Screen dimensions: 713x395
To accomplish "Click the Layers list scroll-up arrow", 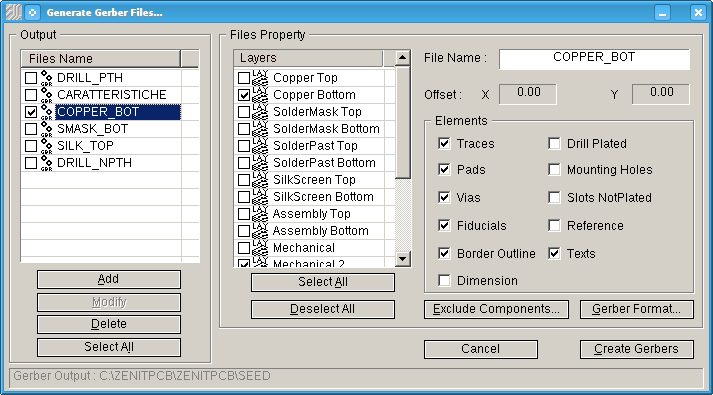I will pyautogui.click(x=402, y=58).
